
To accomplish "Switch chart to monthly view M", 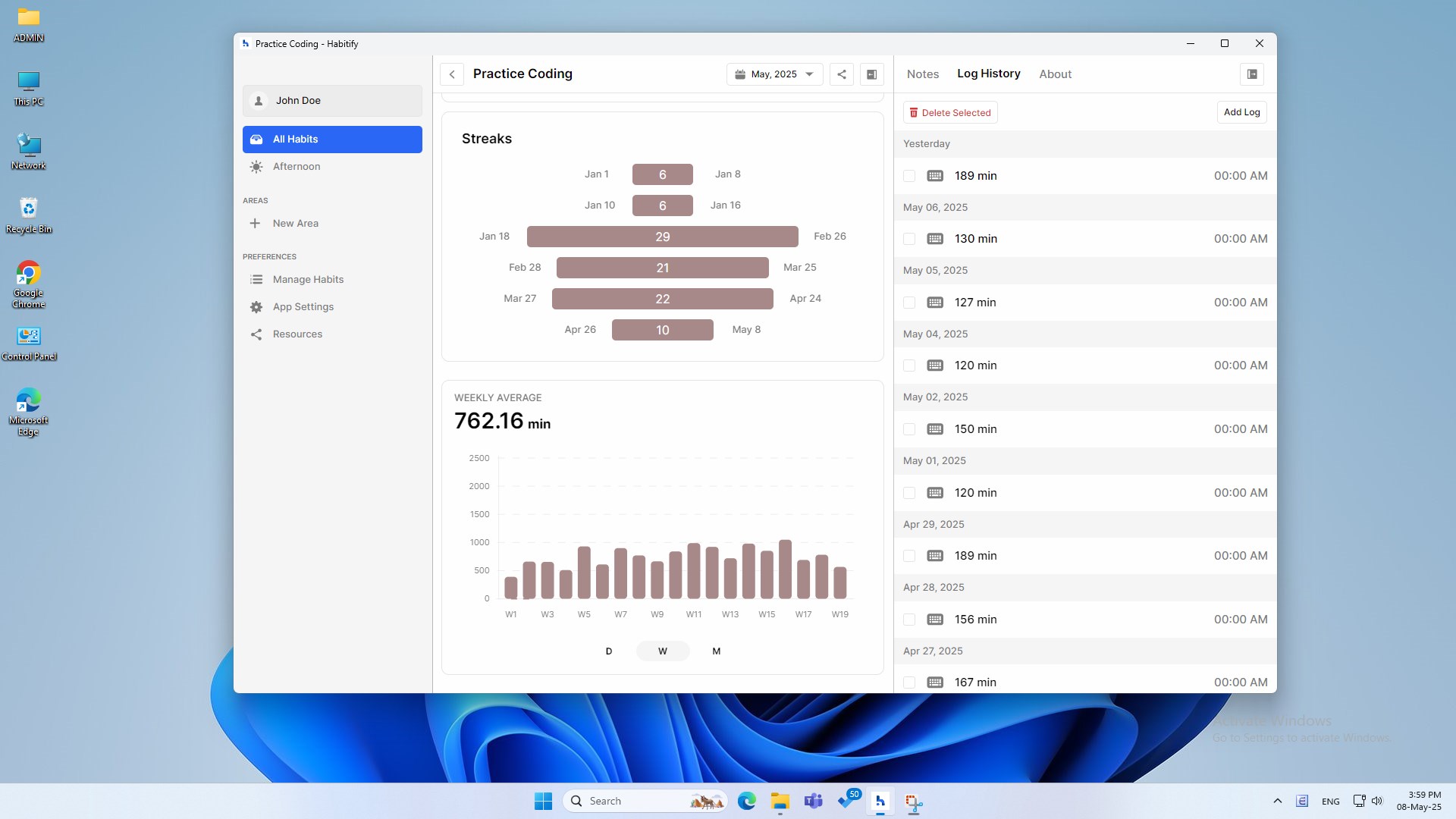I will click(717, 651).
